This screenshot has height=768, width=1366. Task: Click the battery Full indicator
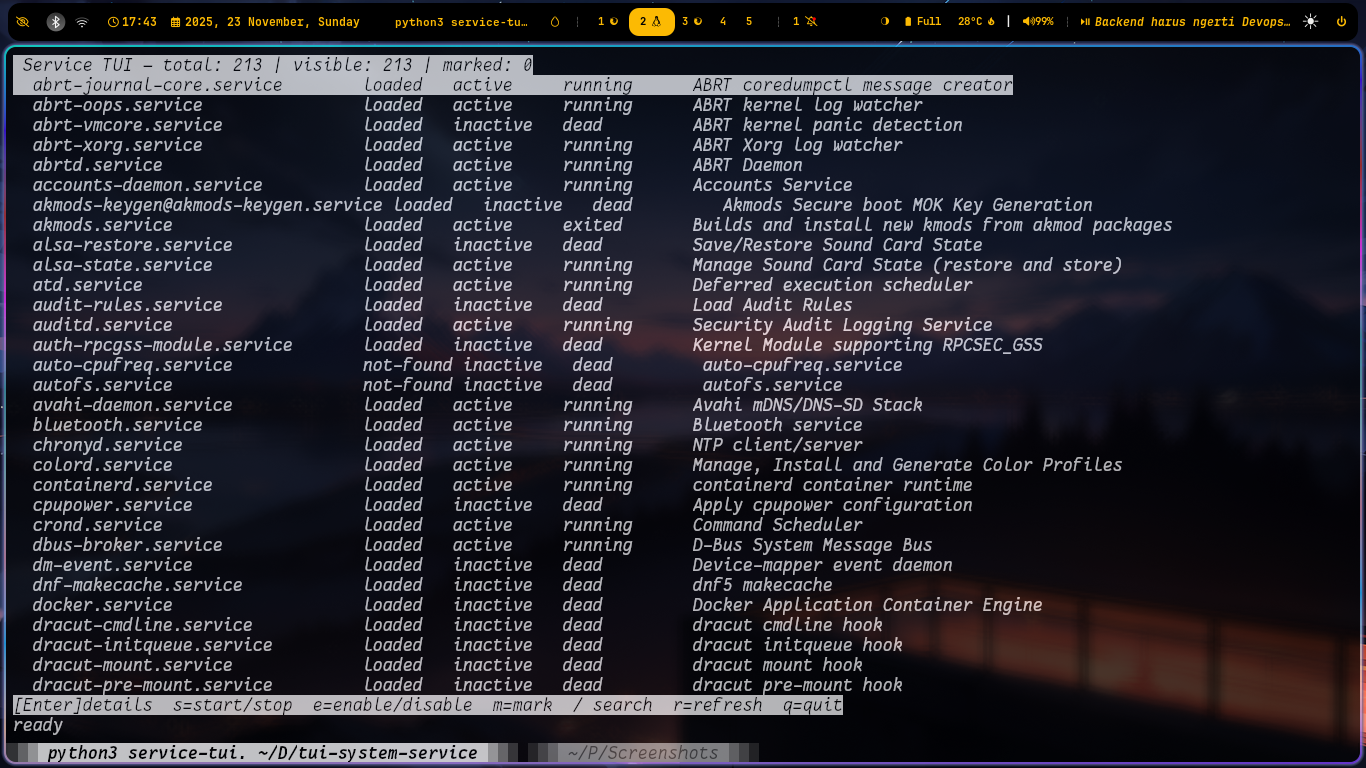click(923, 21)
